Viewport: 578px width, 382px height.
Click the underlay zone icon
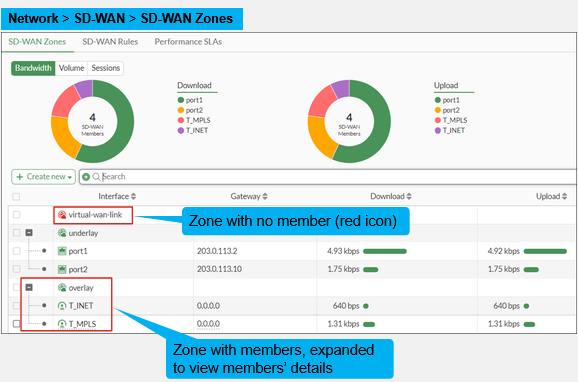62,233
